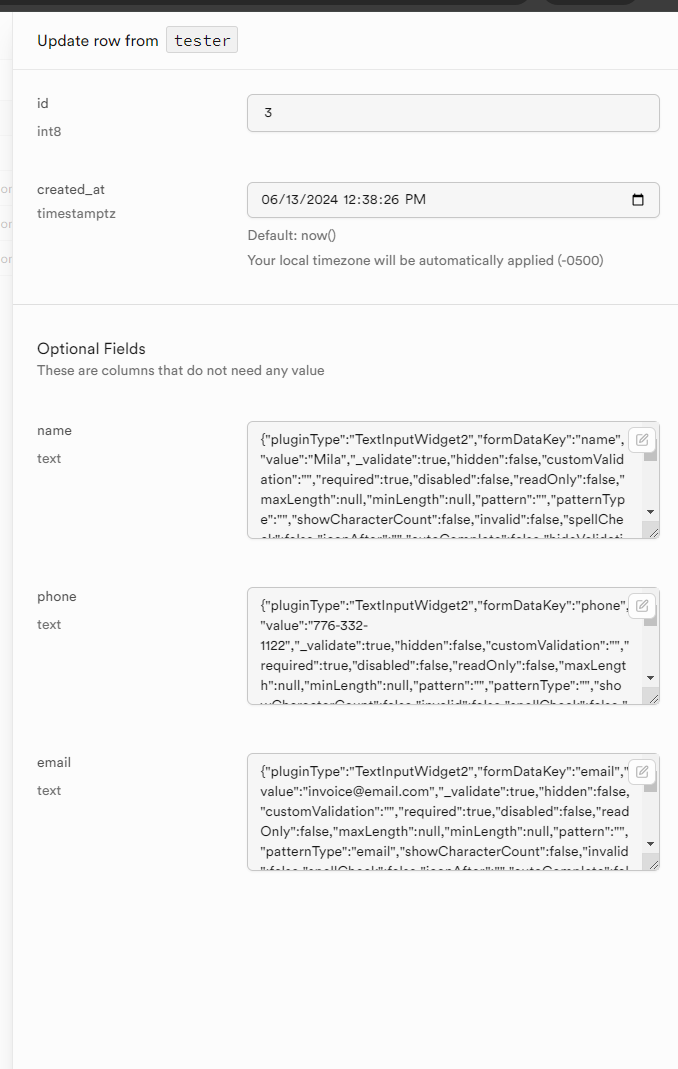Focus the id input showing 3
Image resolution: width=678 pixels, height=1069 pixels.
coord(453,113)
